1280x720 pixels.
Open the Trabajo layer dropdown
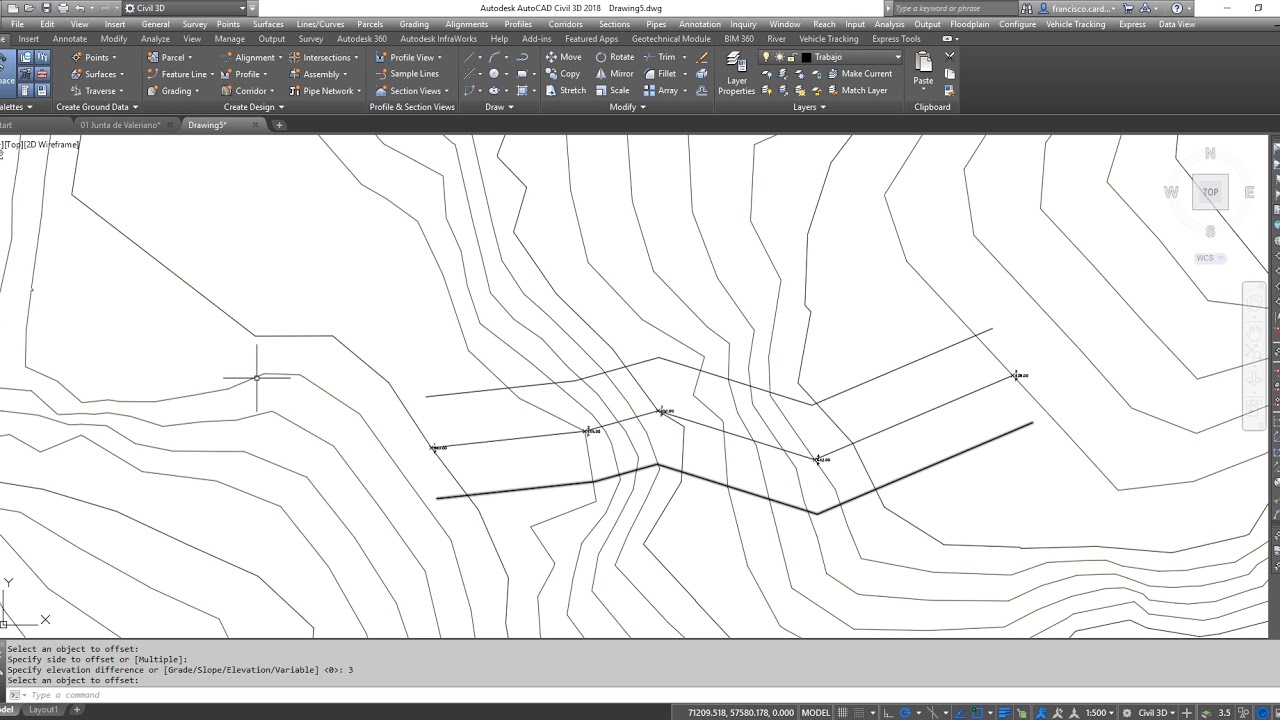pyautogui.click(x=897, y=57)
